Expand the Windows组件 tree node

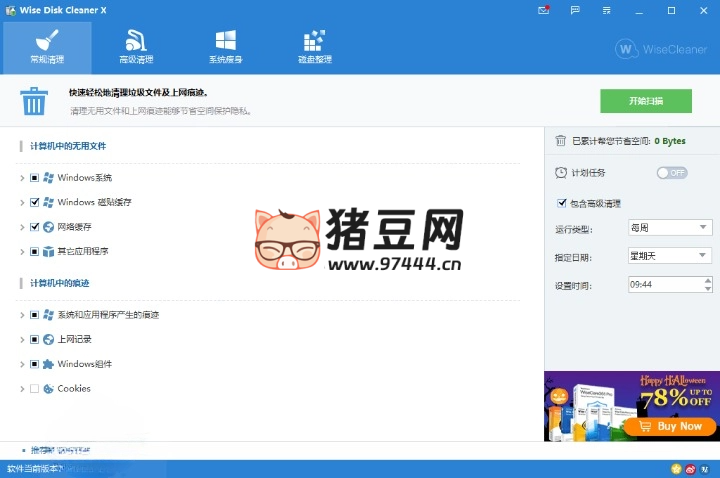pyautogui.click(x=22, y=365)
